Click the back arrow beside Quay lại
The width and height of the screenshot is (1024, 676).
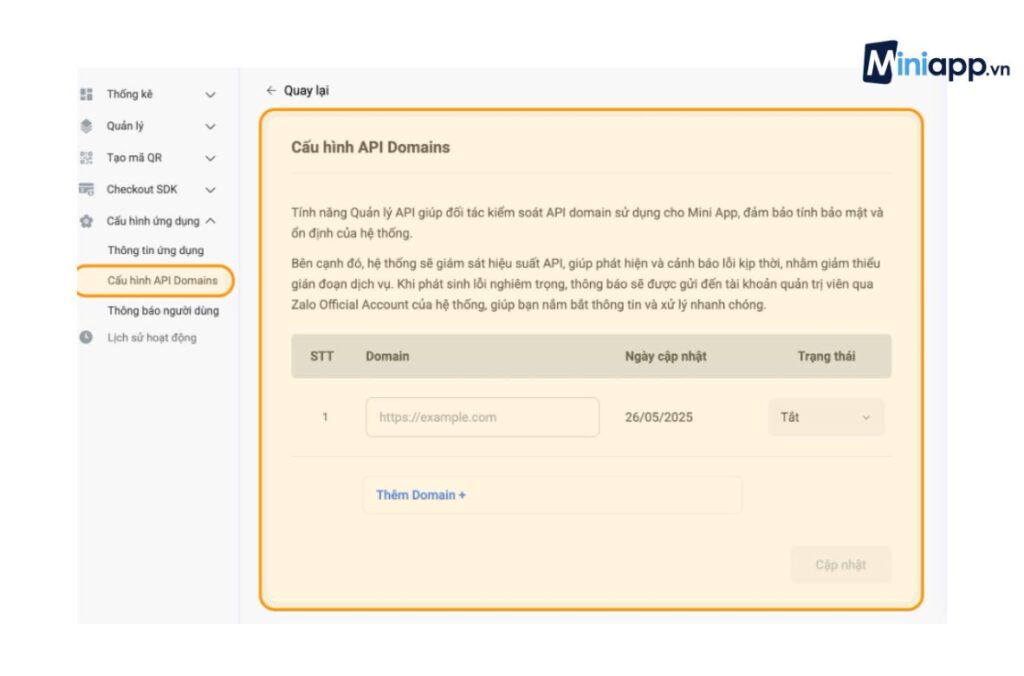coord(271,90)
